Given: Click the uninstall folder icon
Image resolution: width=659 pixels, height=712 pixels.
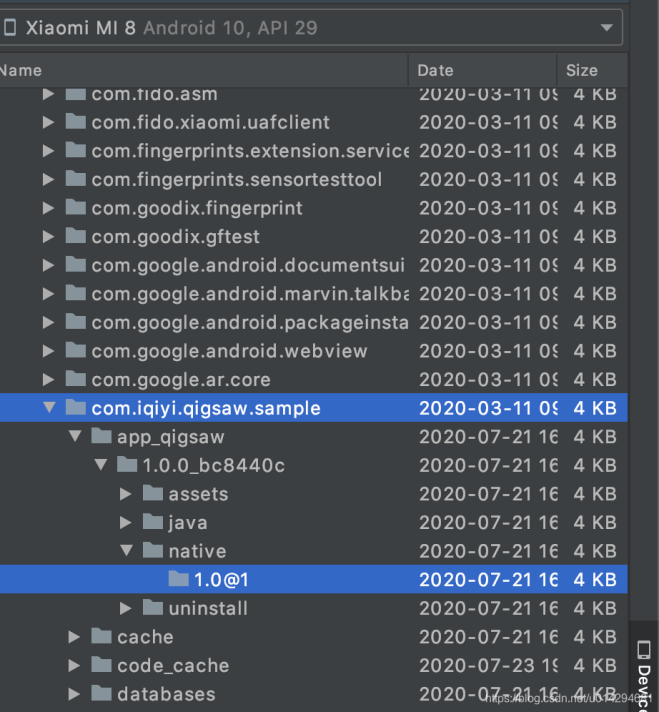Looking at the screenshot, I should 153,608.
